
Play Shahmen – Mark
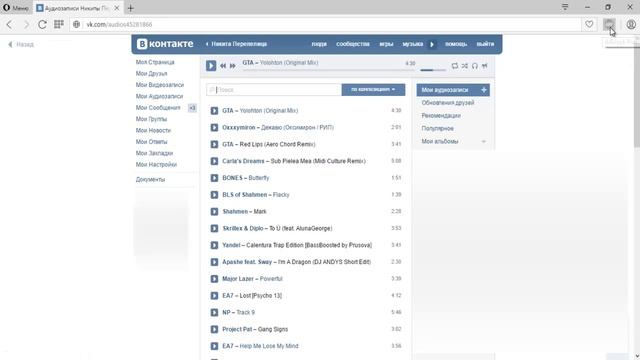tap(214, 211)
